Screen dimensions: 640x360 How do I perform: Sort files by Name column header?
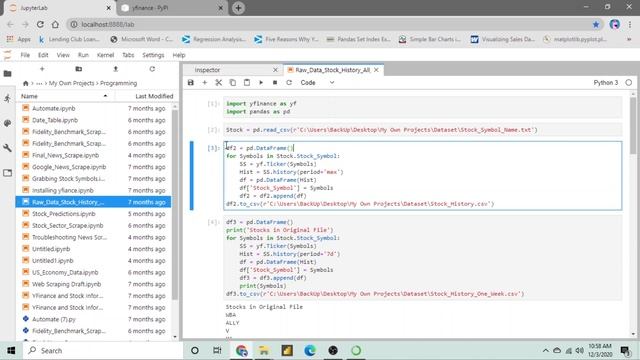coord(65,96)
